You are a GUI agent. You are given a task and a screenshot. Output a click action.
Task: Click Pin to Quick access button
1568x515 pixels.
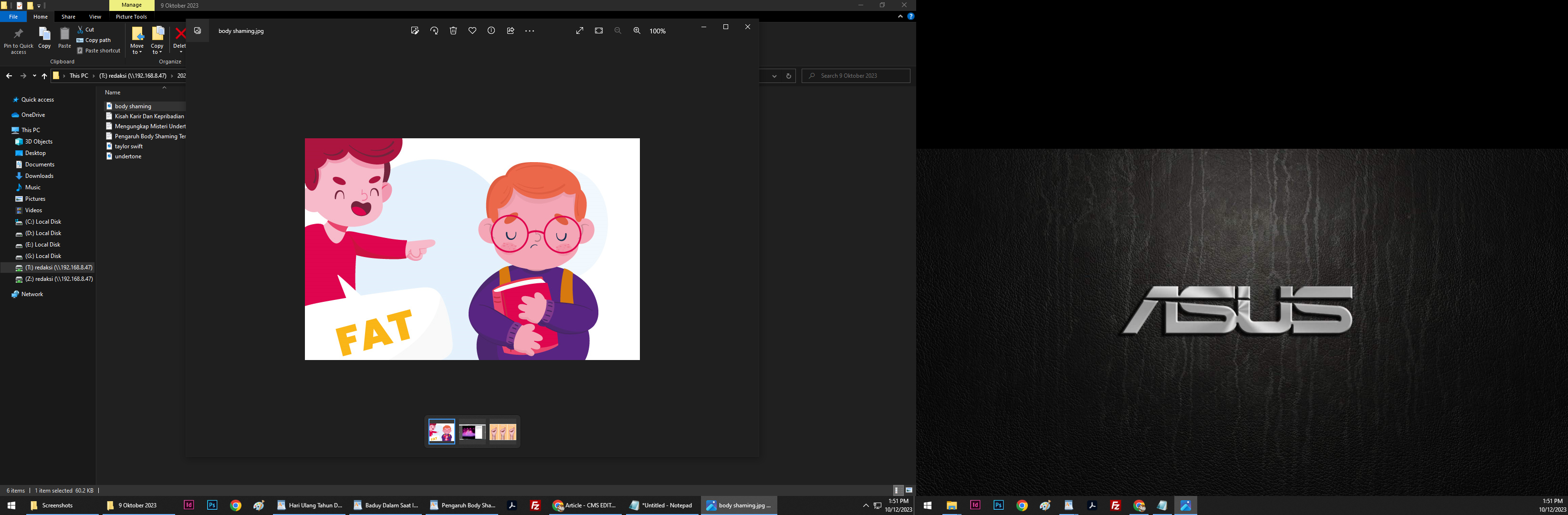point(18,41)
